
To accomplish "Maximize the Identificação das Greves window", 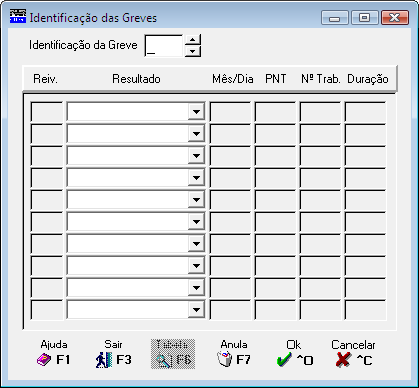I will [364, 18].
